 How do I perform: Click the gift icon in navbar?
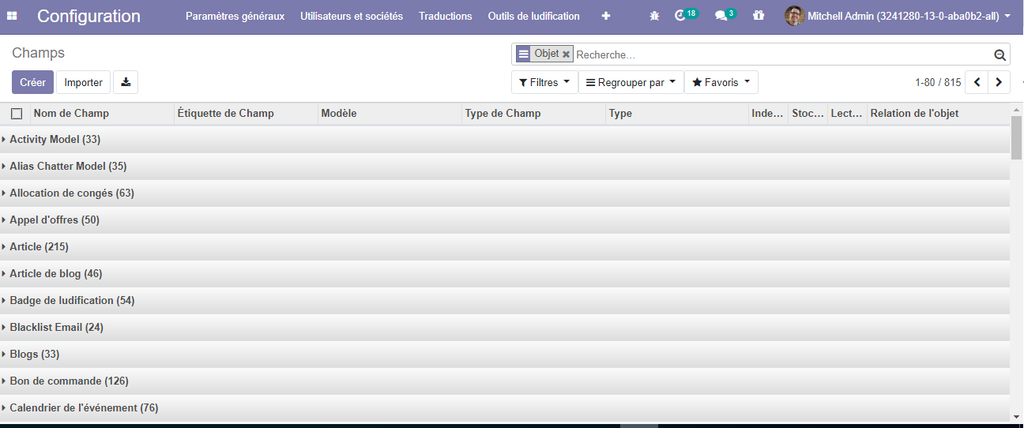pyautogui.click(x=758, y=16)
